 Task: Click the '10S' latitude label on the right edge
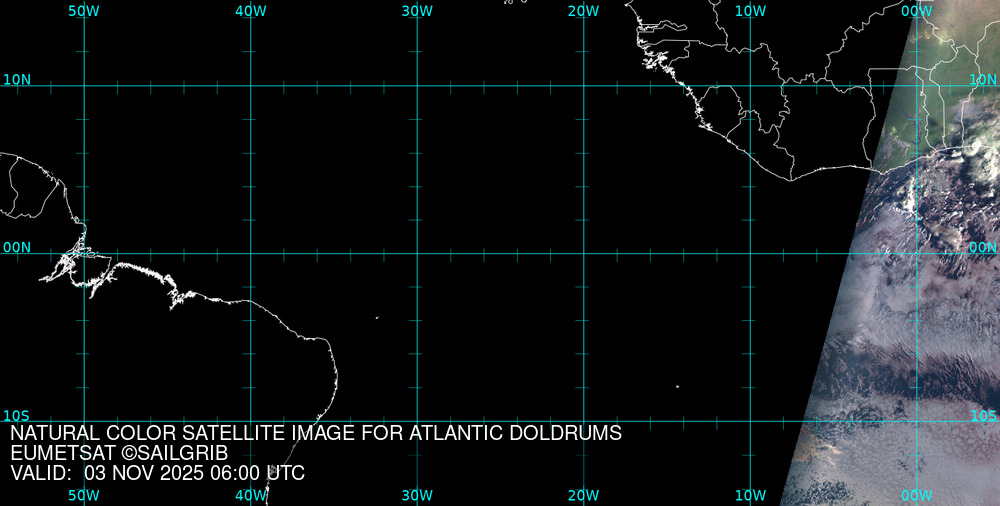tap(983, 415)
